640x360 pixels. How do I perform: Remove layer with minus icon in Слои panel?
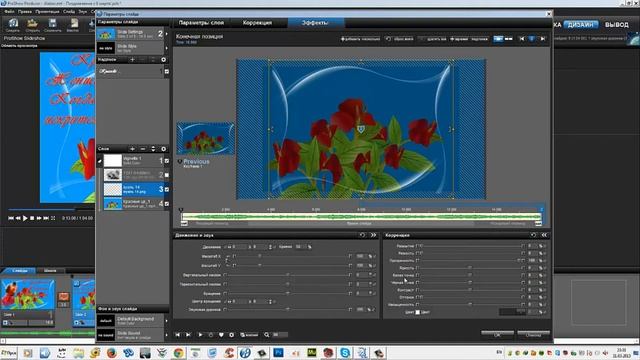tap(143, 149)
